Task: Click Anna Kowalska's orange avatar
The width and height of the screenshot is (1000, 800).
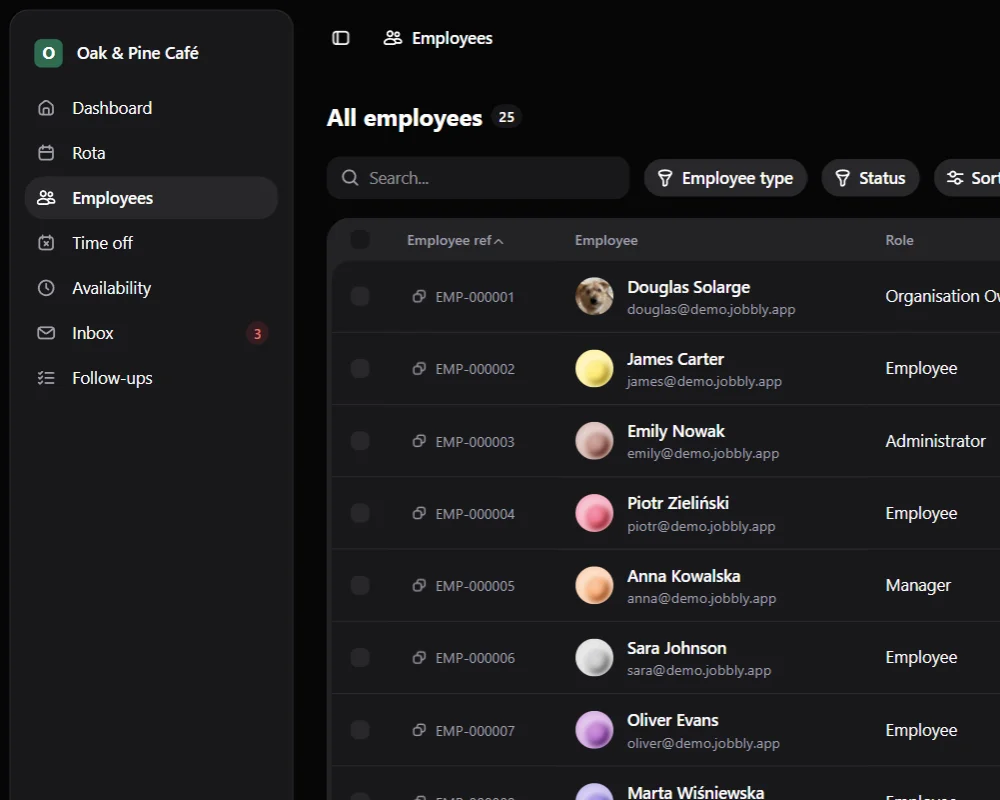Action: coord(594,585)
